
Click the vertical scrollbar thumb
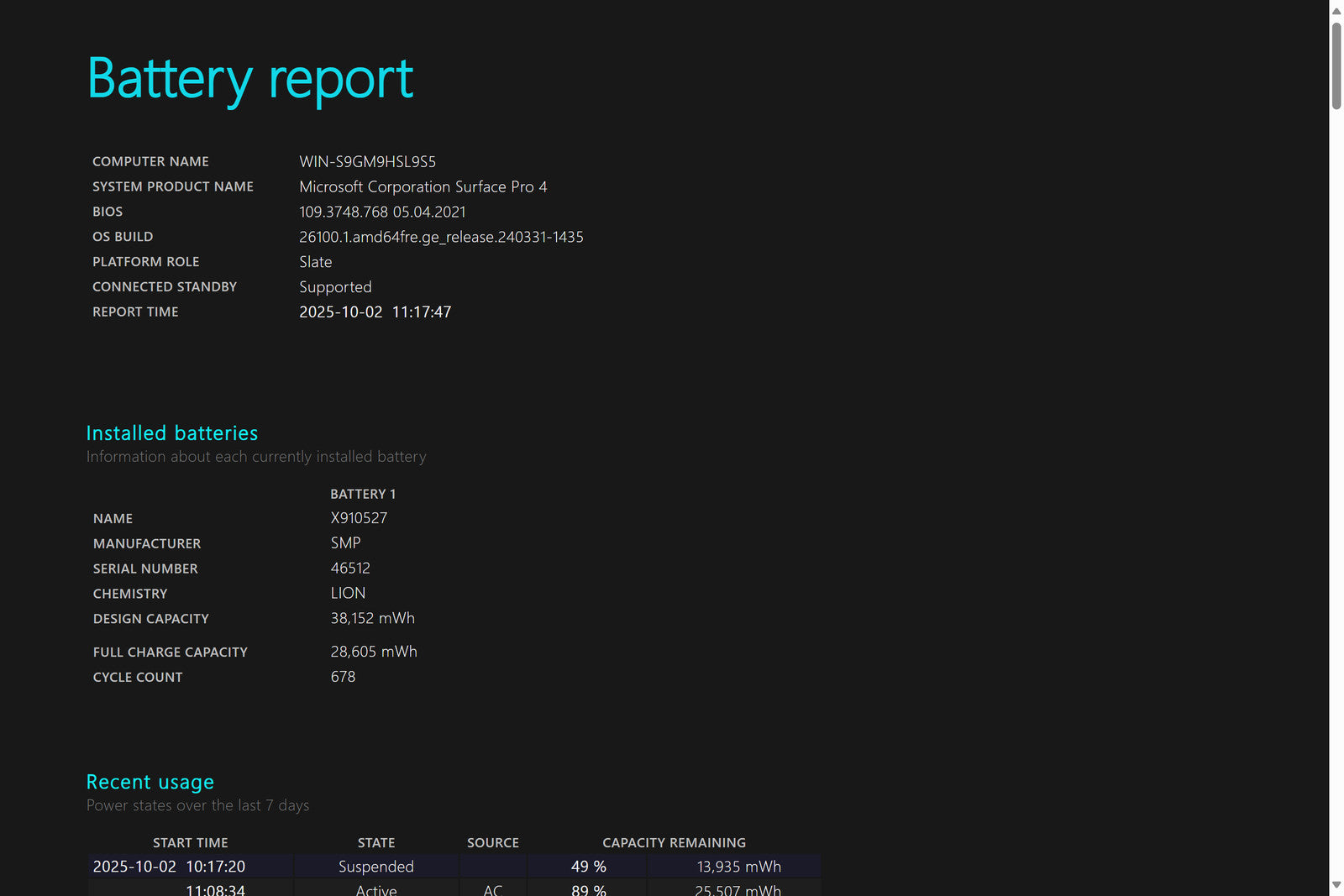pos(1336,65)
